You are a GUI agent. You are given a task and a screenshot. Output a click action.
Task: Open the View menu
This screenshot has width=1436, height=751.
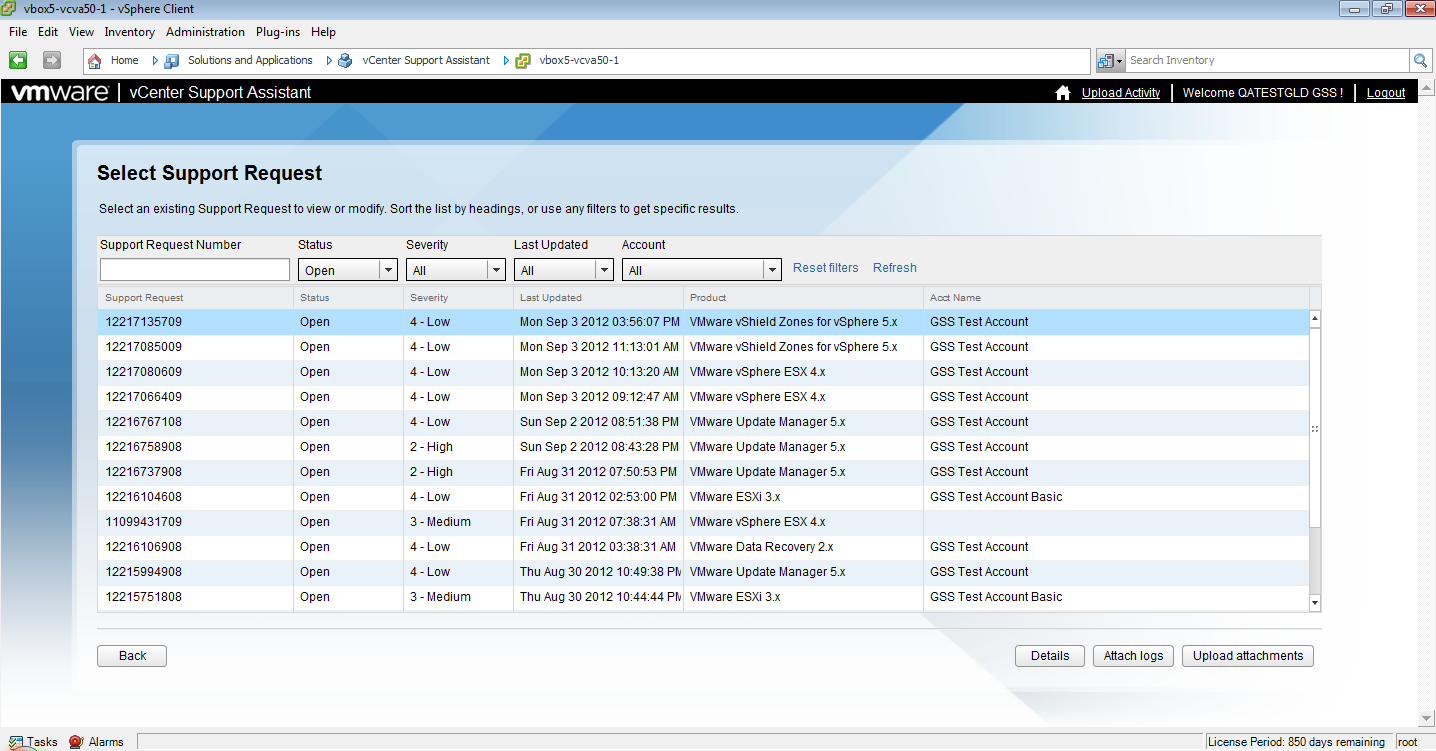[82, 32]
